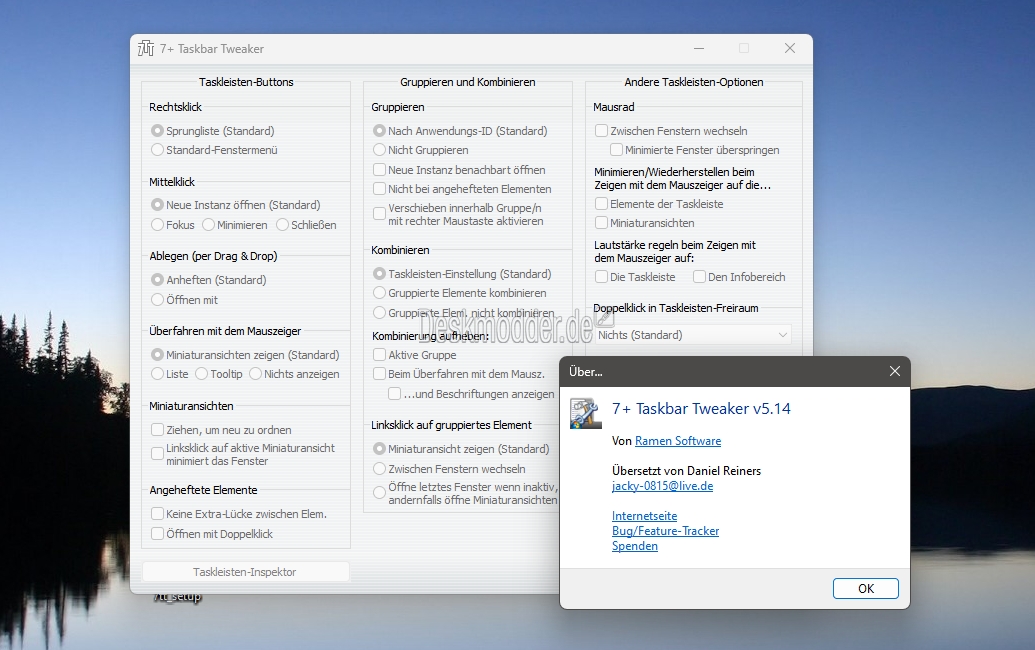This screenshot has width=1035, height=650.
Task: Select Schließen for Mittelklick
Action: point(283,225)
